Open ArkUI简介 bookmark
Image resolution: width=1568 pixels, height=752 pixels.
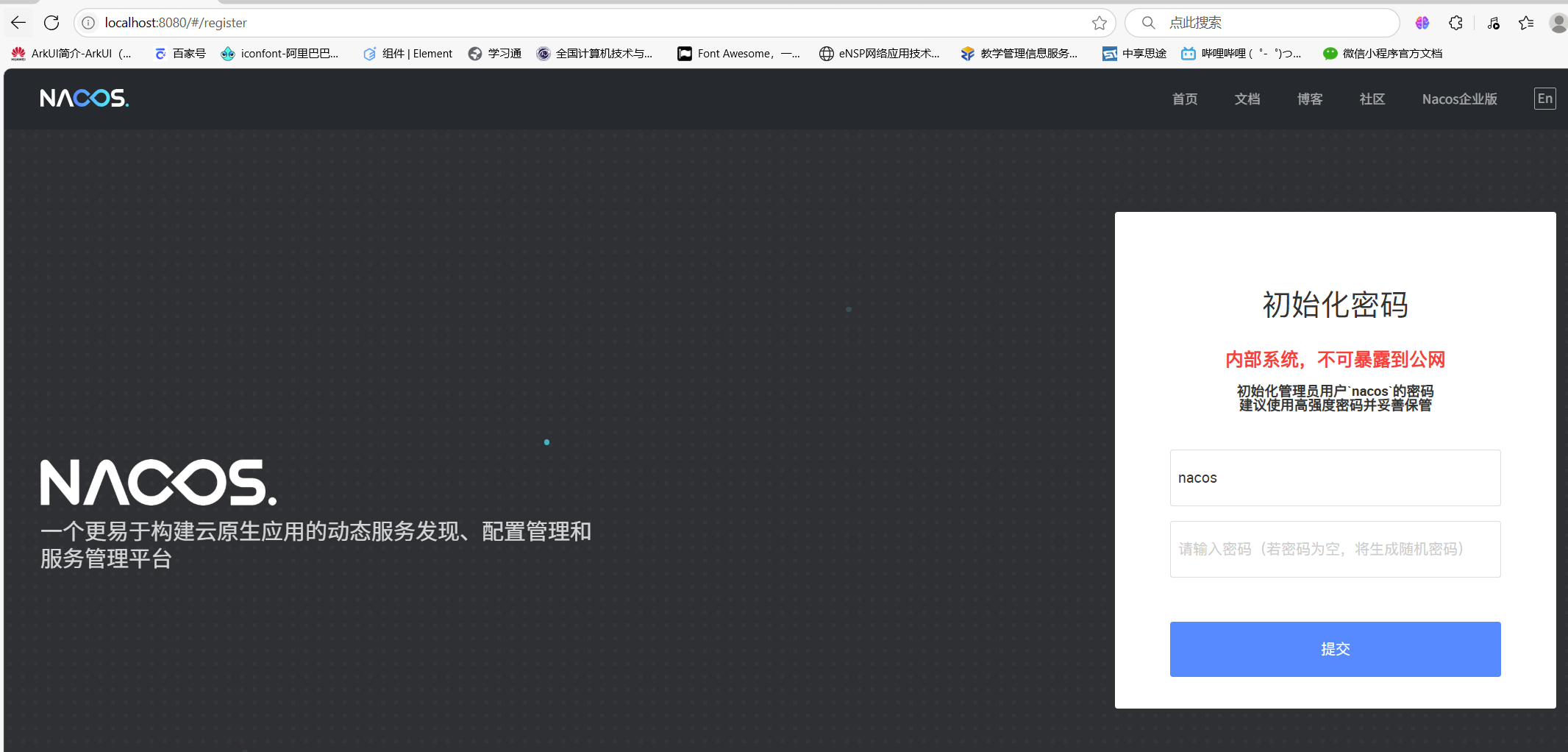click(x=71, y=53)
